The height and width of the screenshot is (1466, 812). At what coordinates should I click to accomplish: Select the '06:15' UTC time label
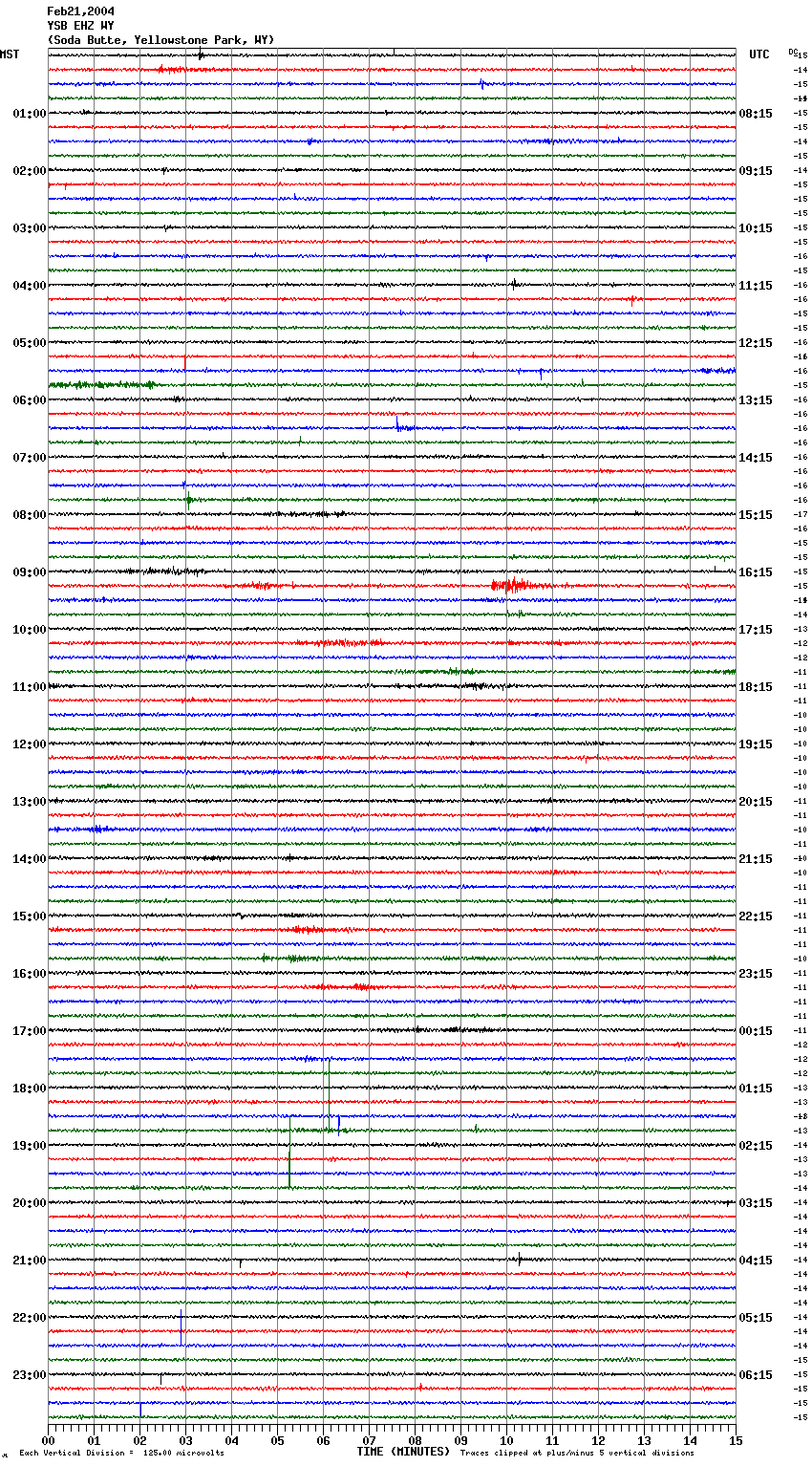756,1375
